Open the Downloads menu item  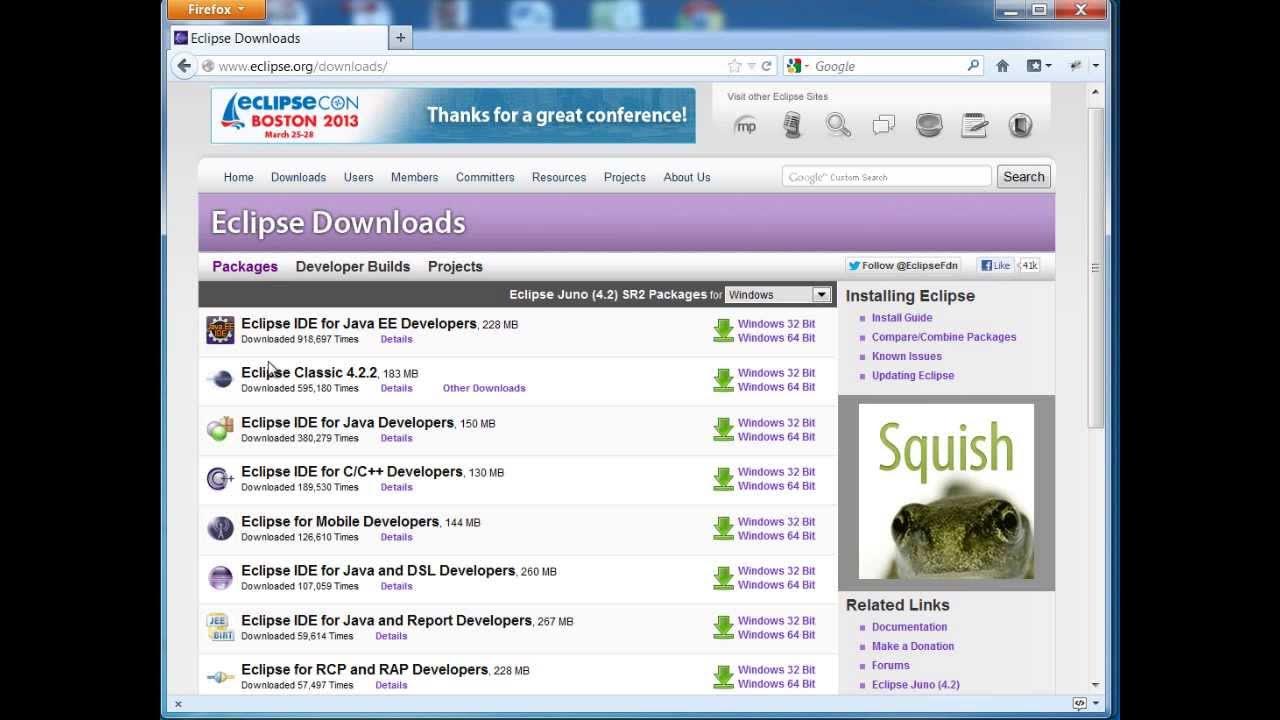click(298, 177)
